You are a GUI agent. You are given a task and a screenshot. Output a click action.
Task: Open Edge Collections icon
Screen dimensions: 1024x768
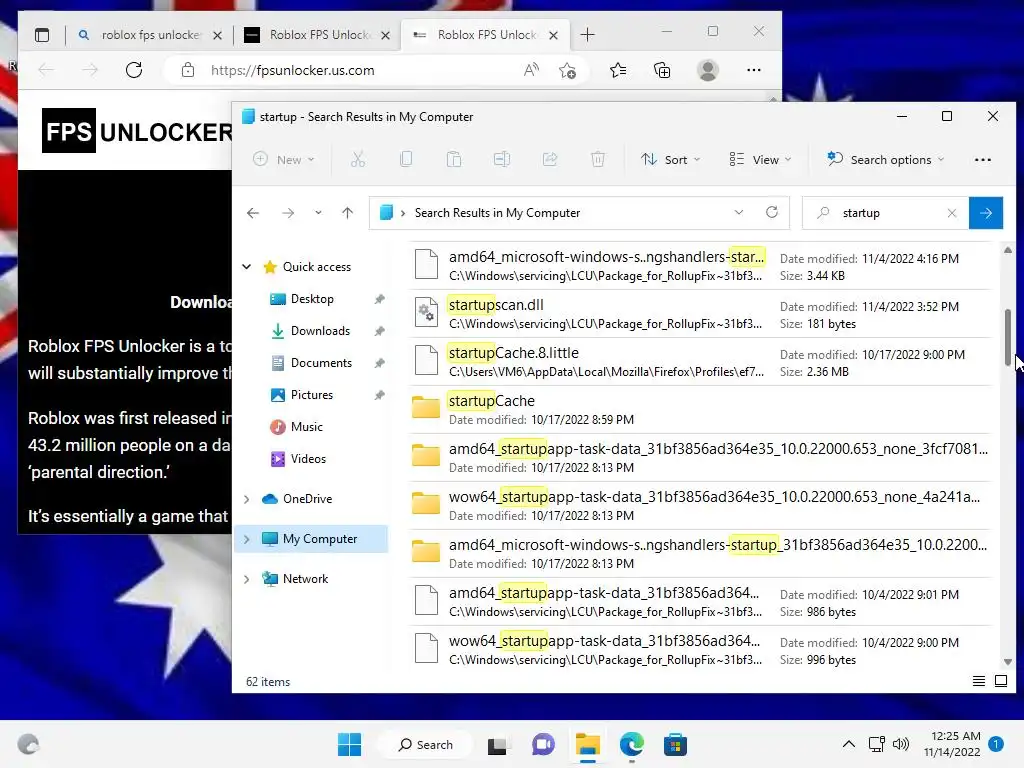[662, 70]
